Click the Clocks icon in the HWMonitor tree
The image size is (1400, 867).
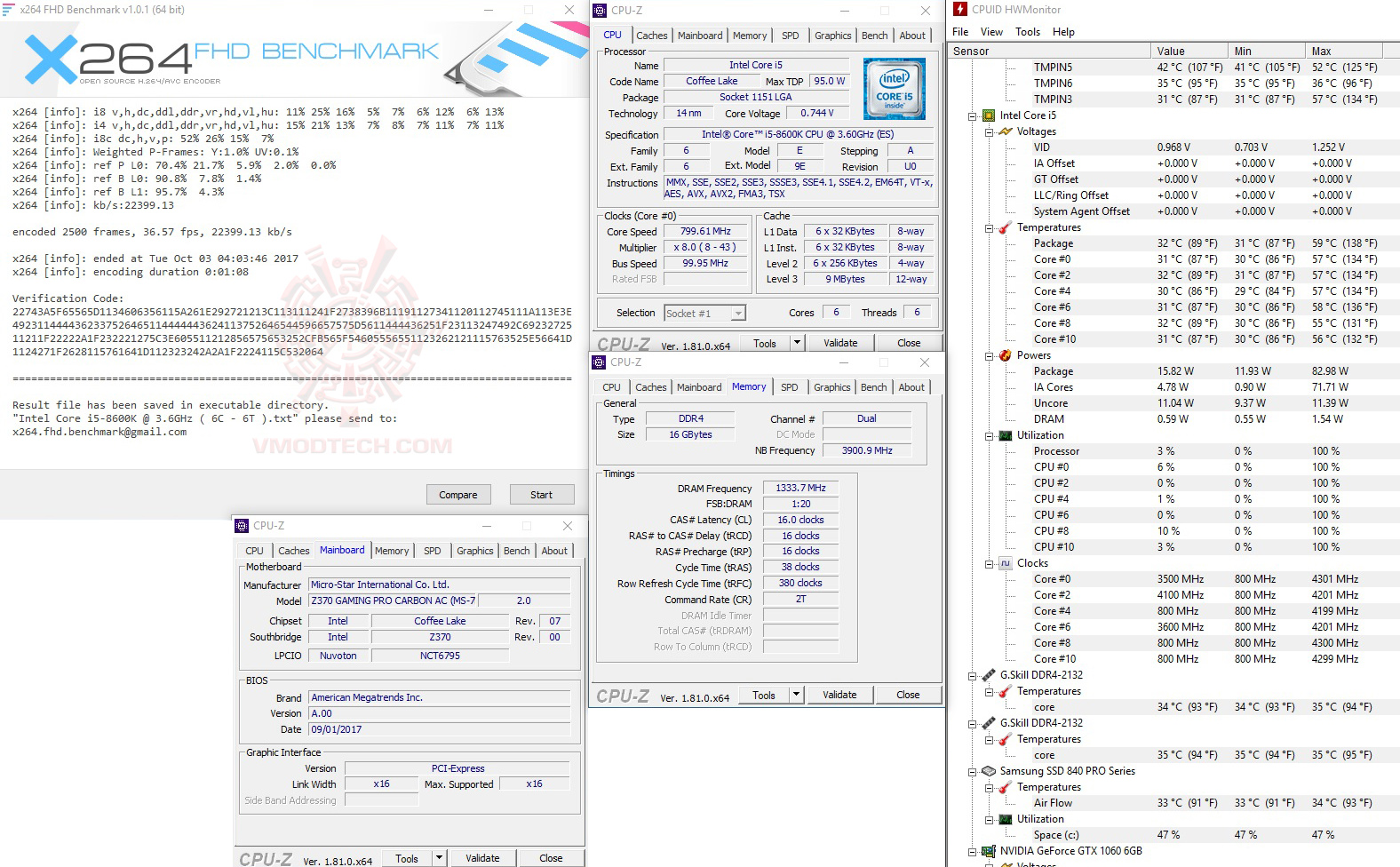point(1006,563)
